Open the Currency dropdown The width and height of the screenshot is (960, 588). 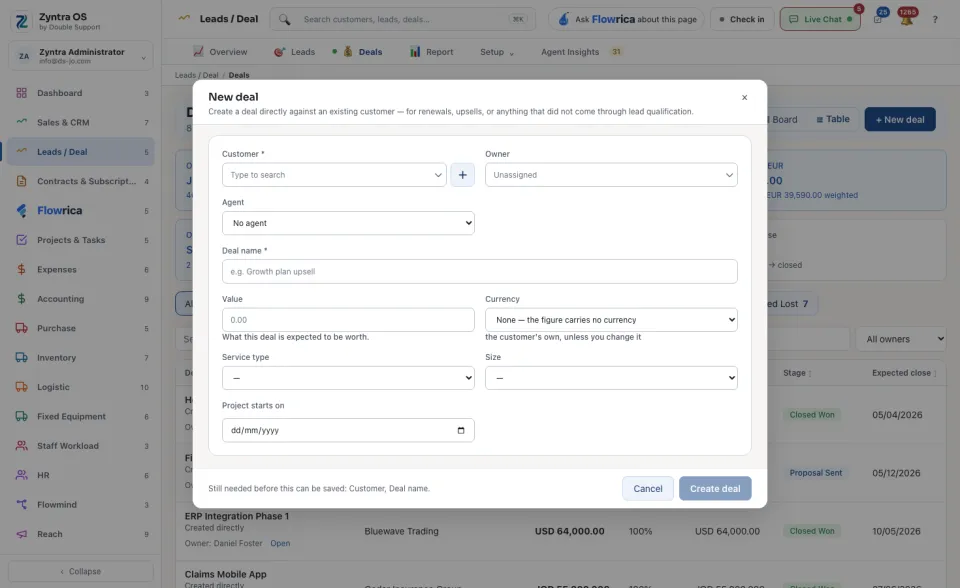[611, 320]
